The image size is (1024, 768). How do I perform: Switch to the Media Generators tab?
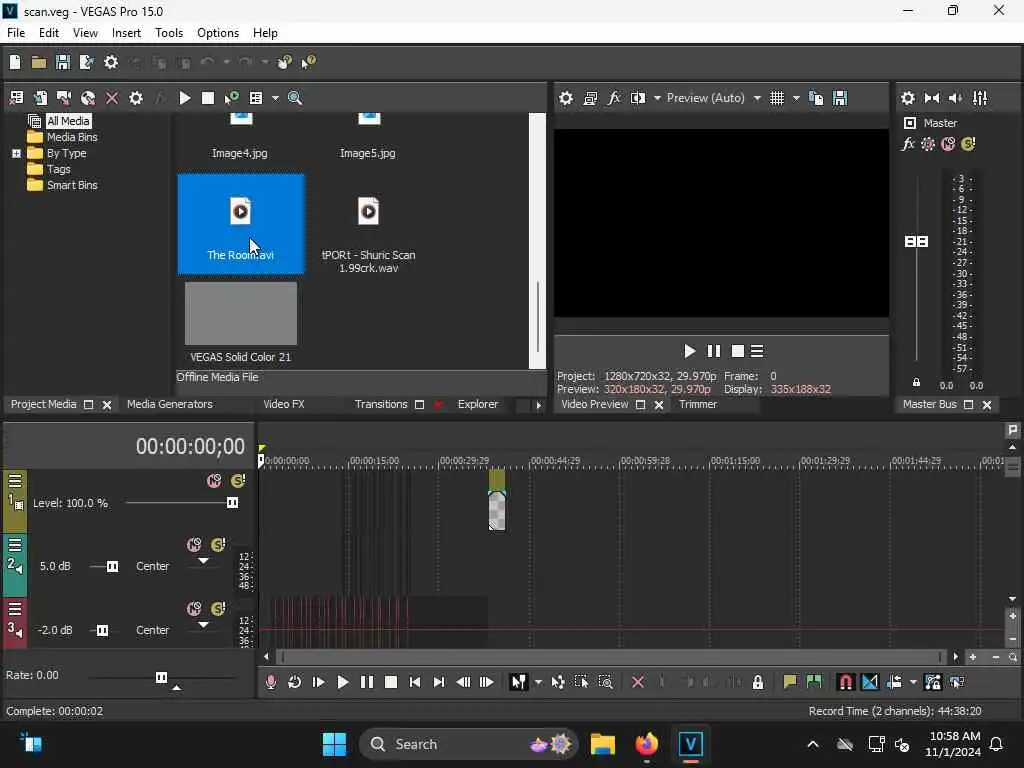[170, 404]
